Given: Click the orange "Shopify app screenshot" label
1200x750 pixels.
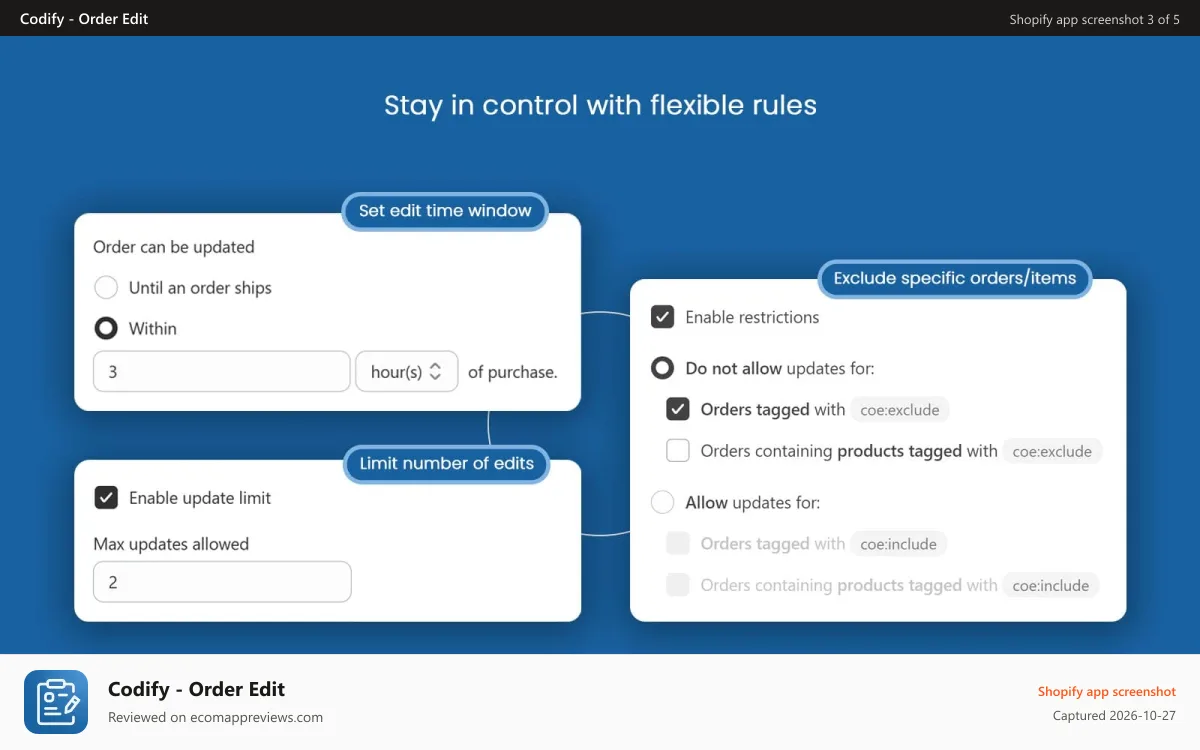Looking at the screenshot, I should pyautogui.click(x=1107, y=691).
